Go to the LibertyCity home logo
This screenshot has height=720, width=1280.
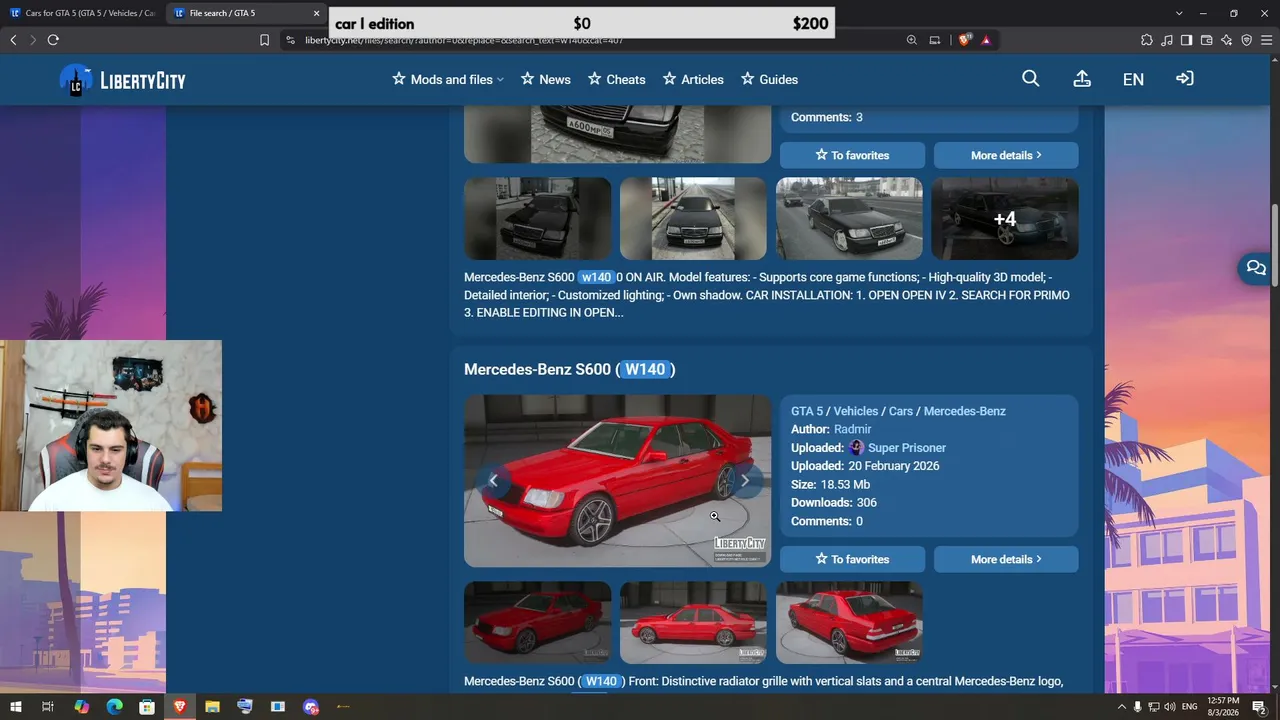tap(122, 80)
